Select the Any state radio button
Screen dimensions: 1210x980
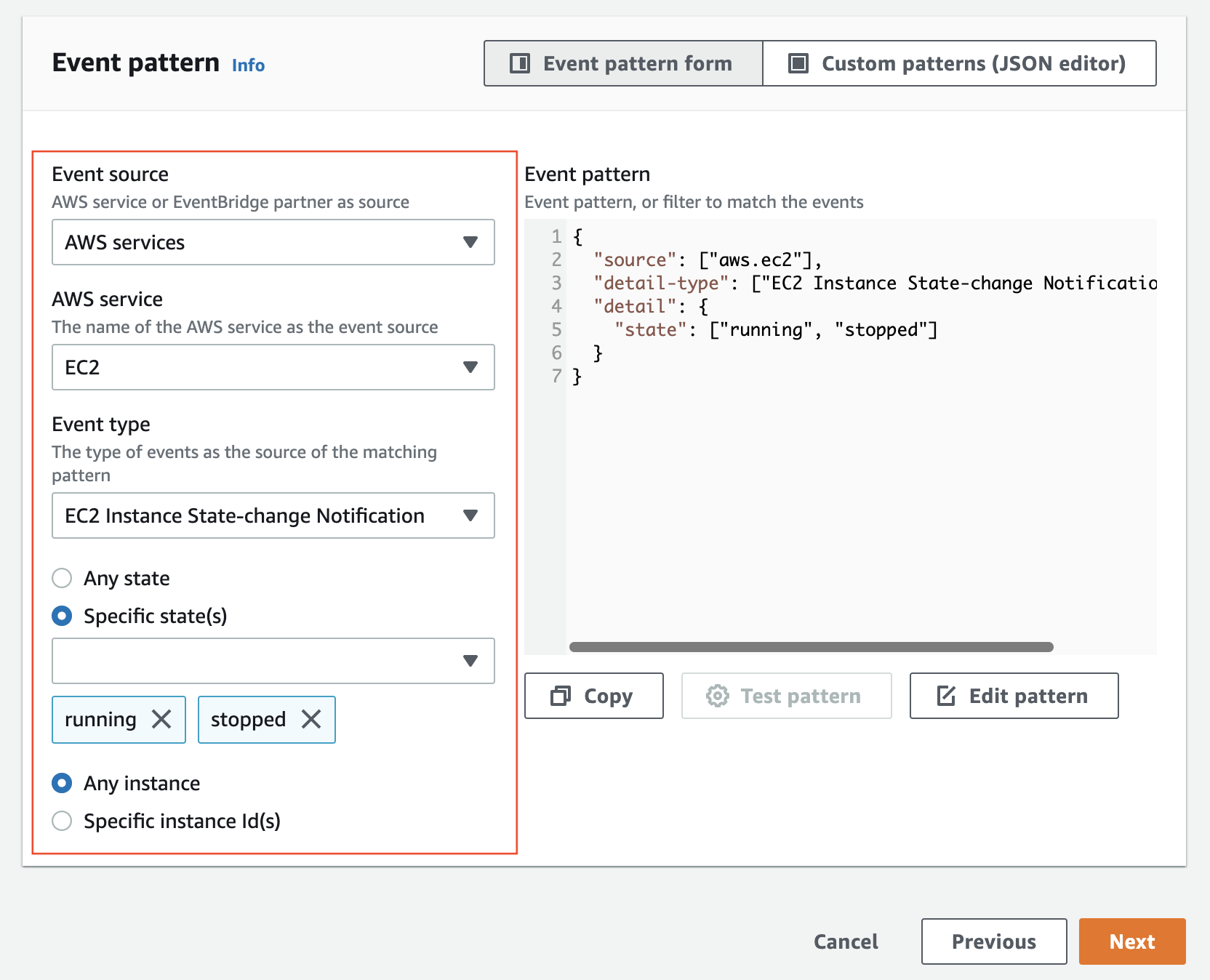click(x=62, y=578)
